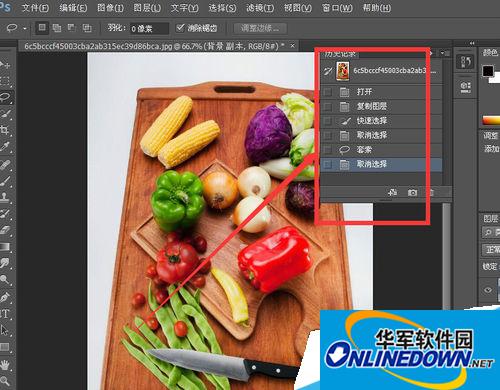Screen dimensions: 500x390
Task: Select the 套索 history state
Action: [381, 150]
